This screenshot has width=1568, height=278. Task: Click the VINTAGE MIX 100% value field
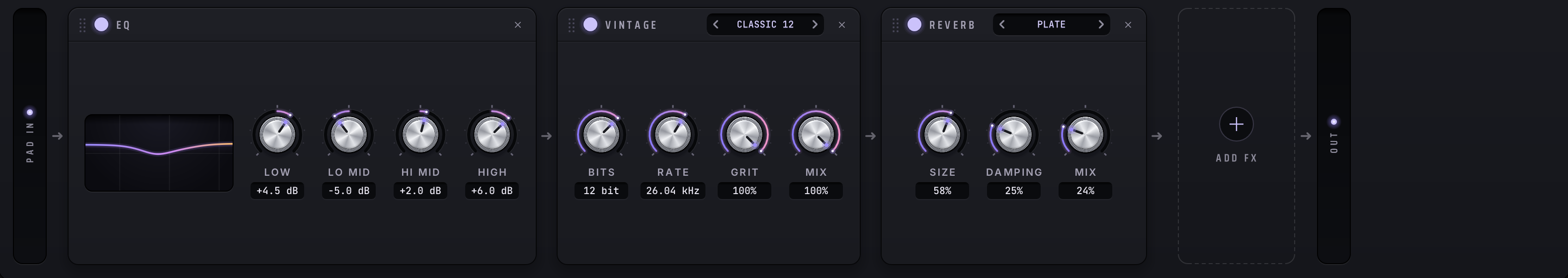click(816, 191)
